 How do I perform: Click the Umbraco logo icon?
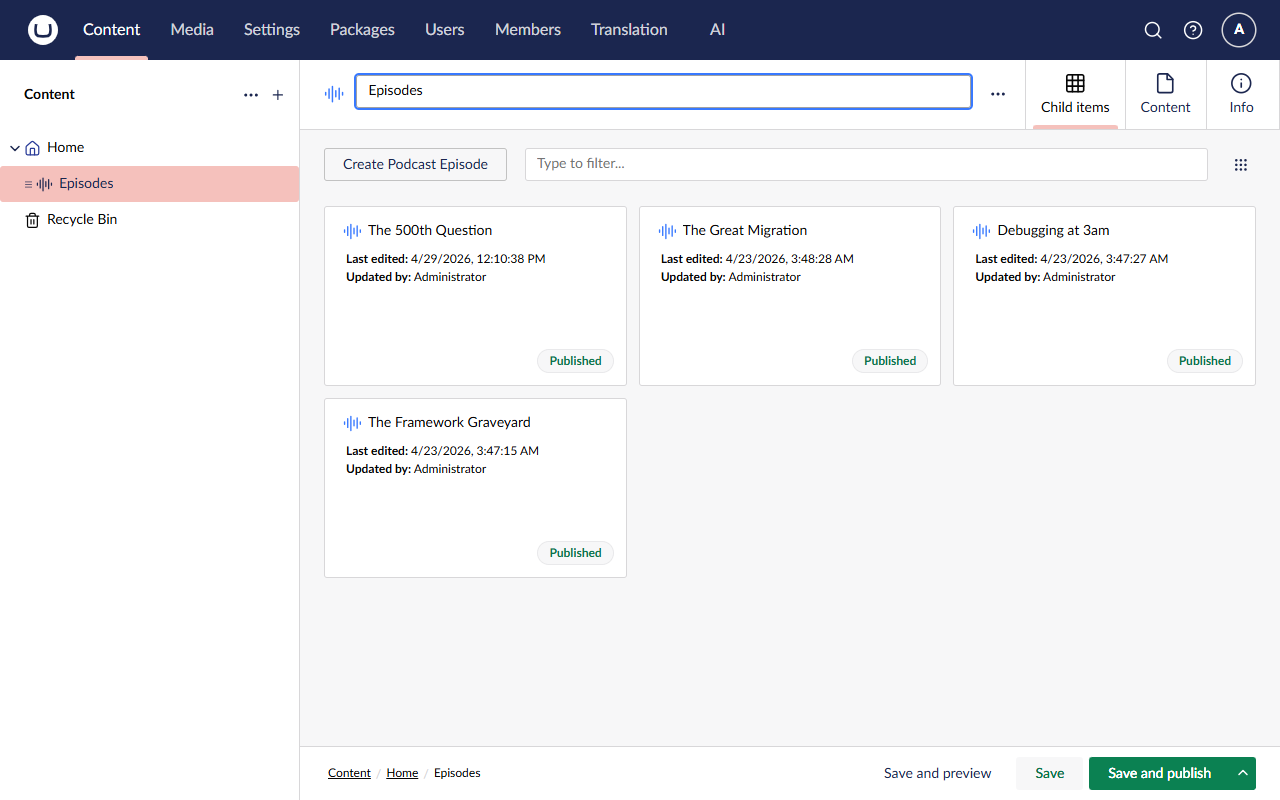(43, 30)
